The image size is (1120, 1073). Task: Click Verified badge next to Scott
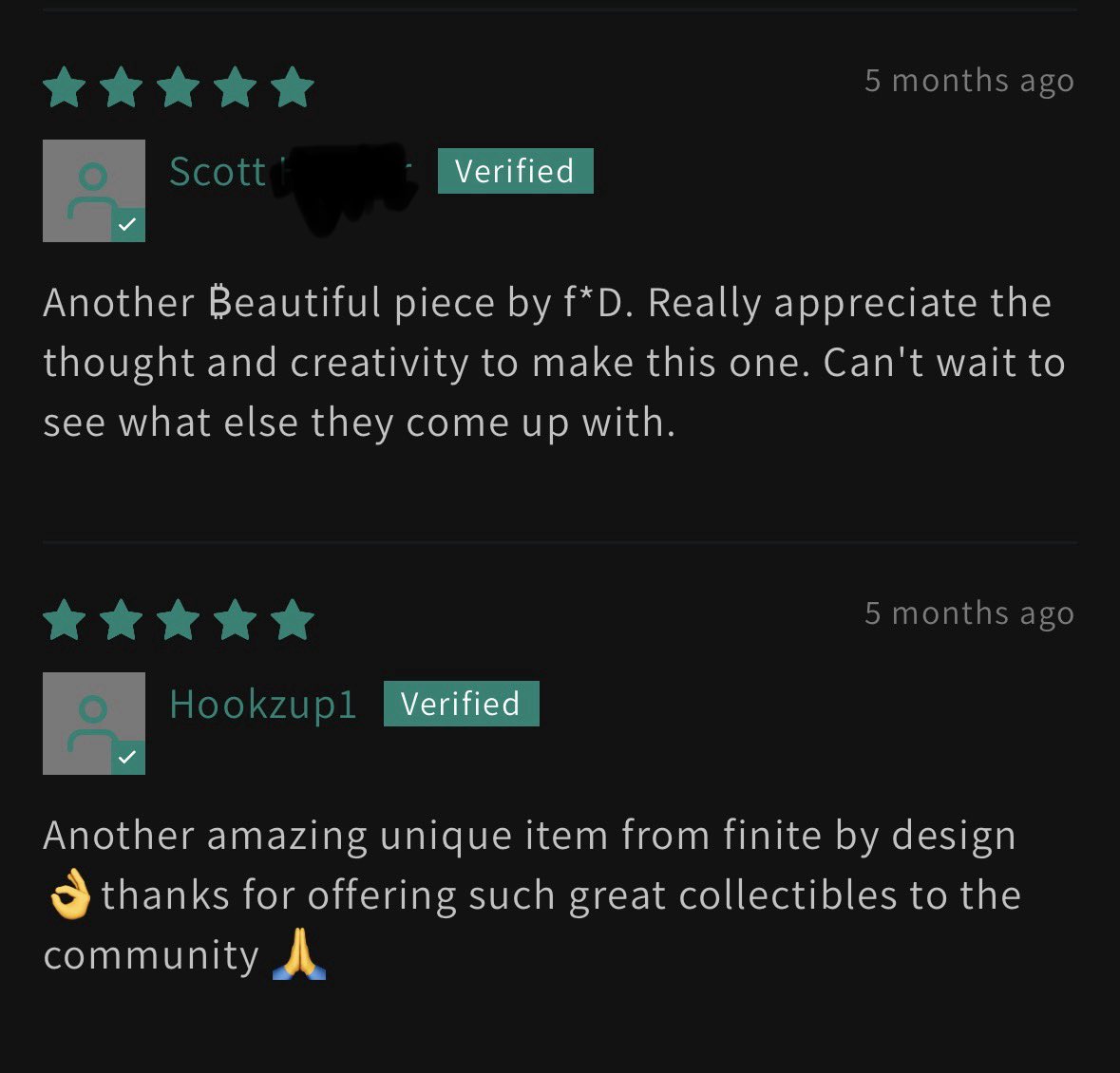pos(515,171)
